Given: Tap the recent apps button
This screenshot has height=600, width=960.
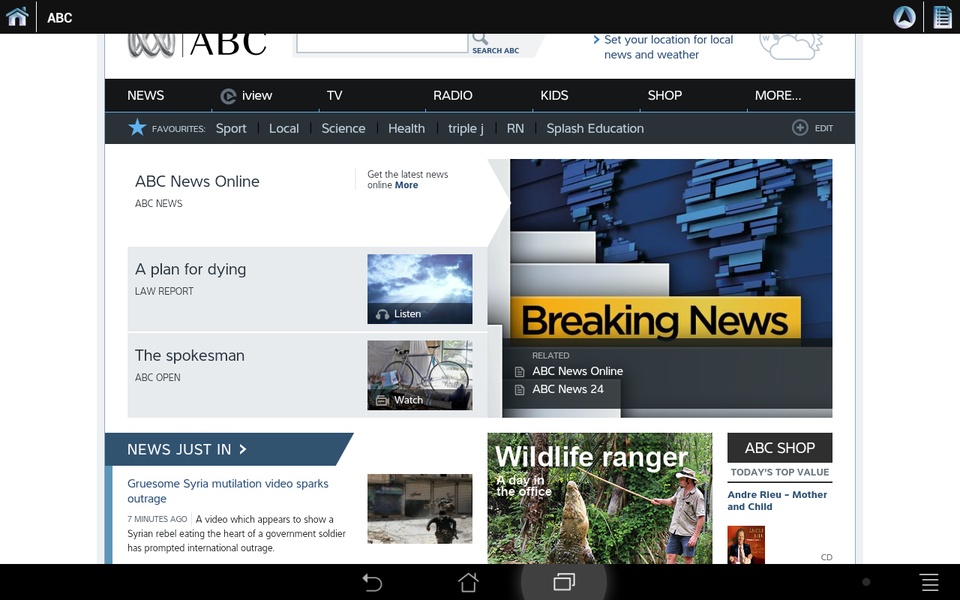Looking at the screenshot, I should click(564, 582).
